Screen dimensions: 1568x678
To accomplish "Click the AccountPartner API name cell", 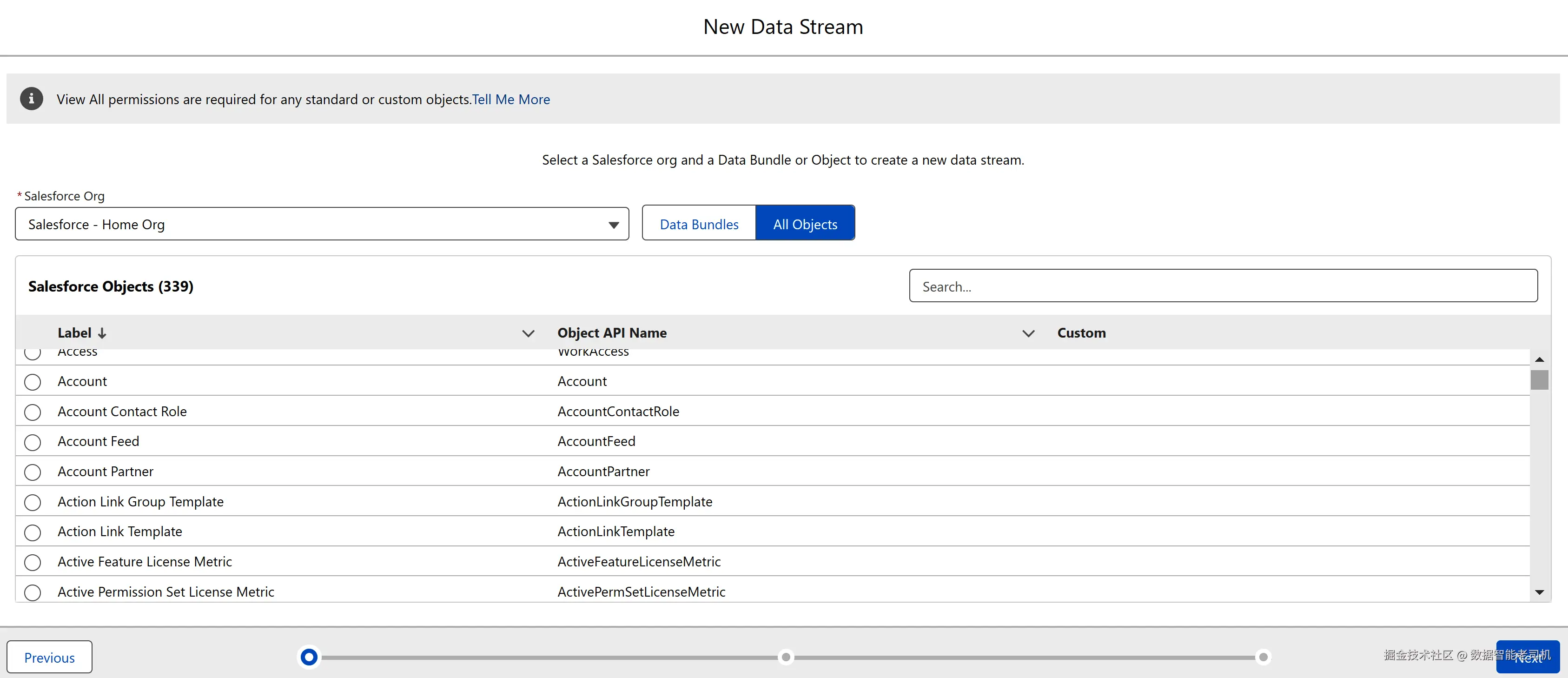I will [x=603, y=472].
